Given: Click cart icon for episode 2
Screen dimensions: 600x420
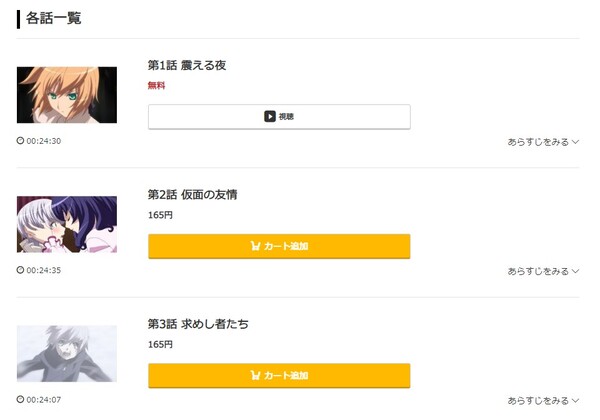Looking at the screenshot, I should point(255,246).
